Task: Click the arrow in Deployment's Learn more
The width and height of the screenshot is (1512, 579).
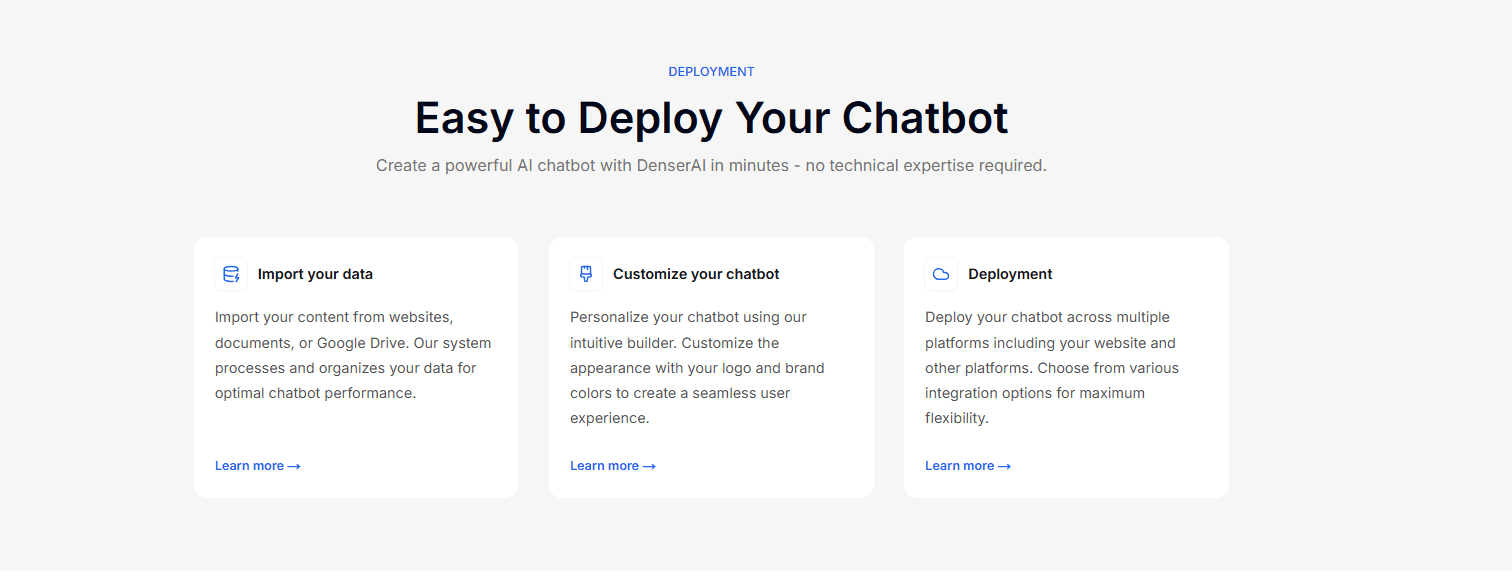Action: pos(1004,465)
